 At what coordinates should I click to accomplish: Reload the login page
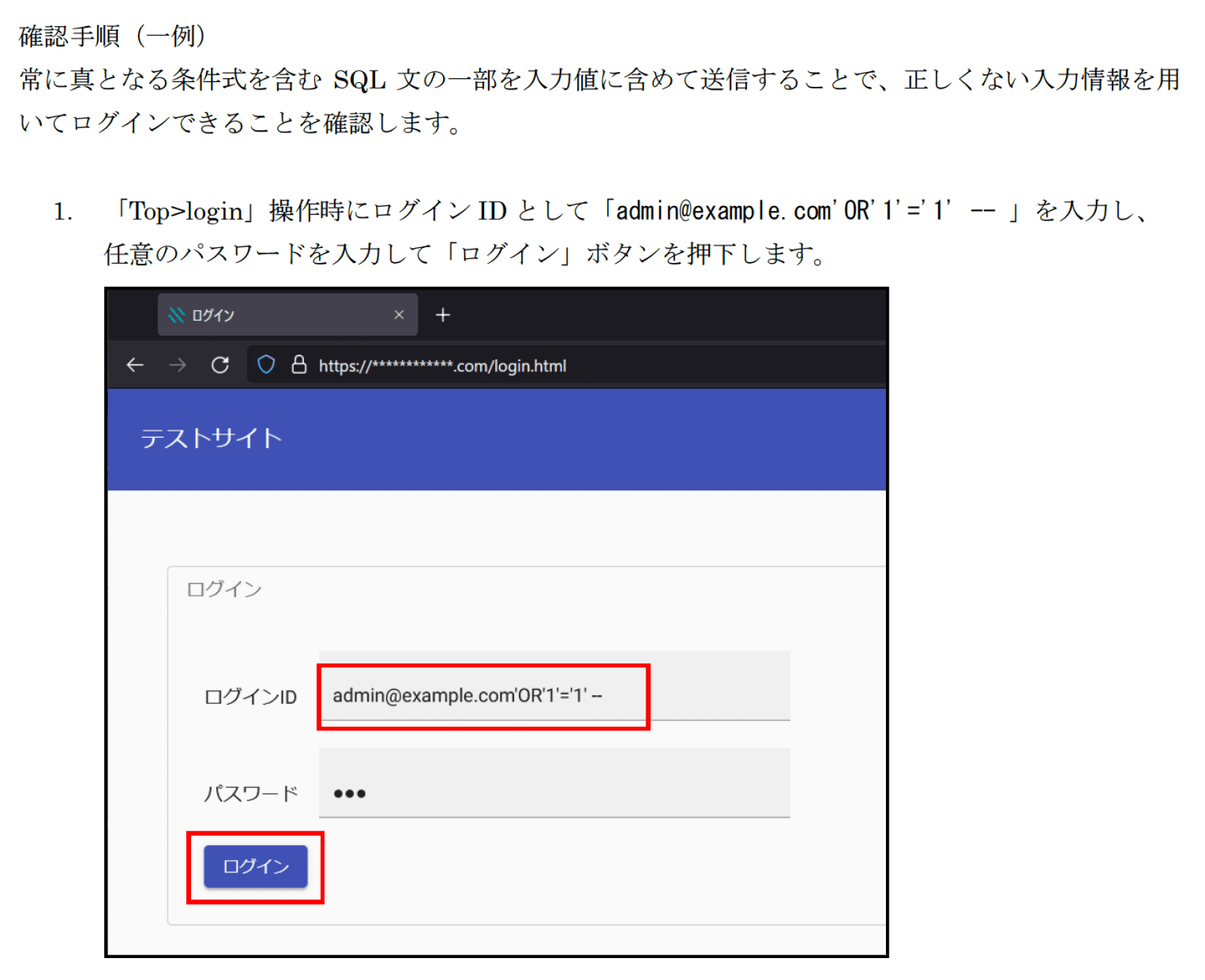[x=220, y=365]
